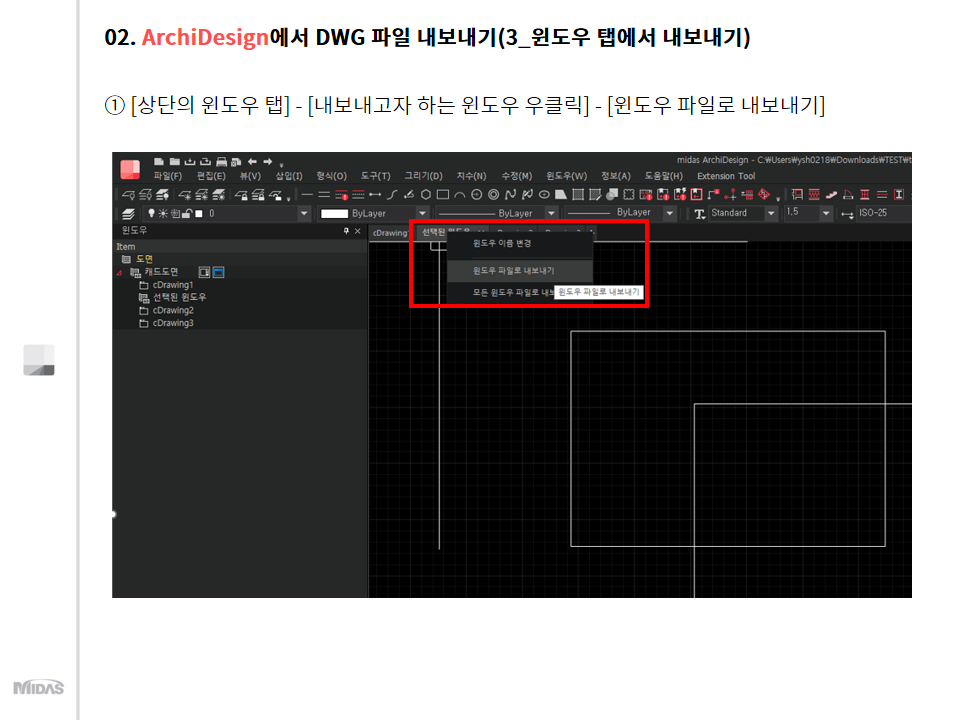
Task: Open the 파일(F) menu
Action: point(168,176)
